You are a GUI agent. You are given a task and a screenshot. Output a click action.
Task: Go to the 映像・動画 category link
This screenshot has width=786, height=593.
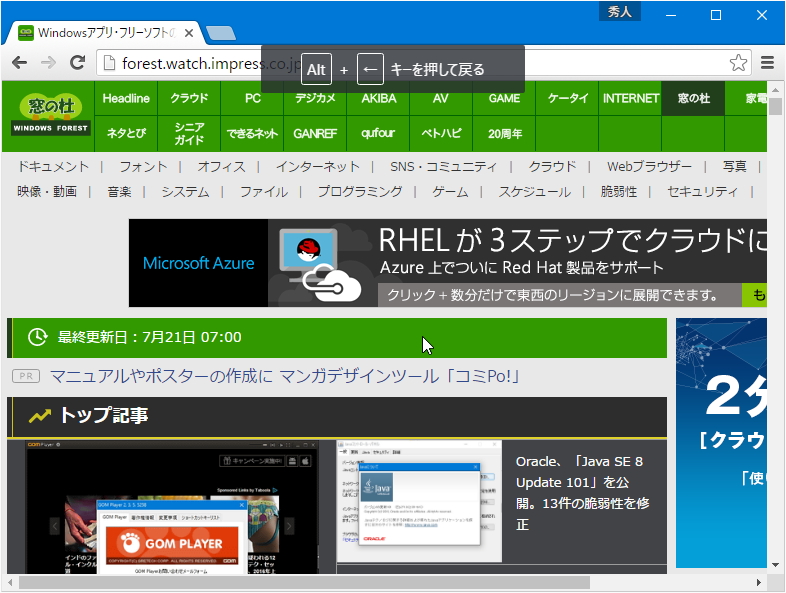47,191
